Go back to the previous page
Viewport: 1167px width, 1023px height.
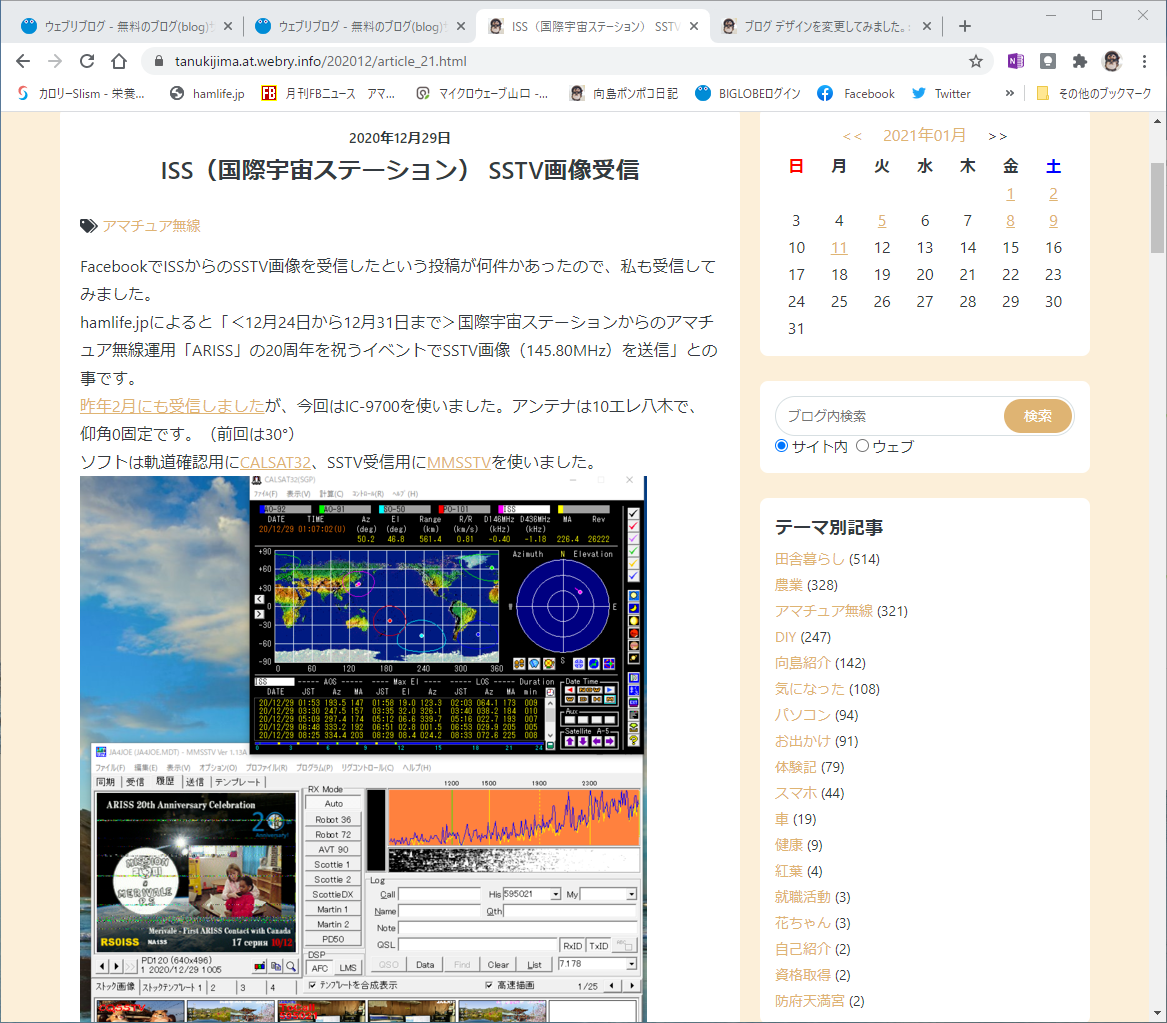[x=23, y=61]
